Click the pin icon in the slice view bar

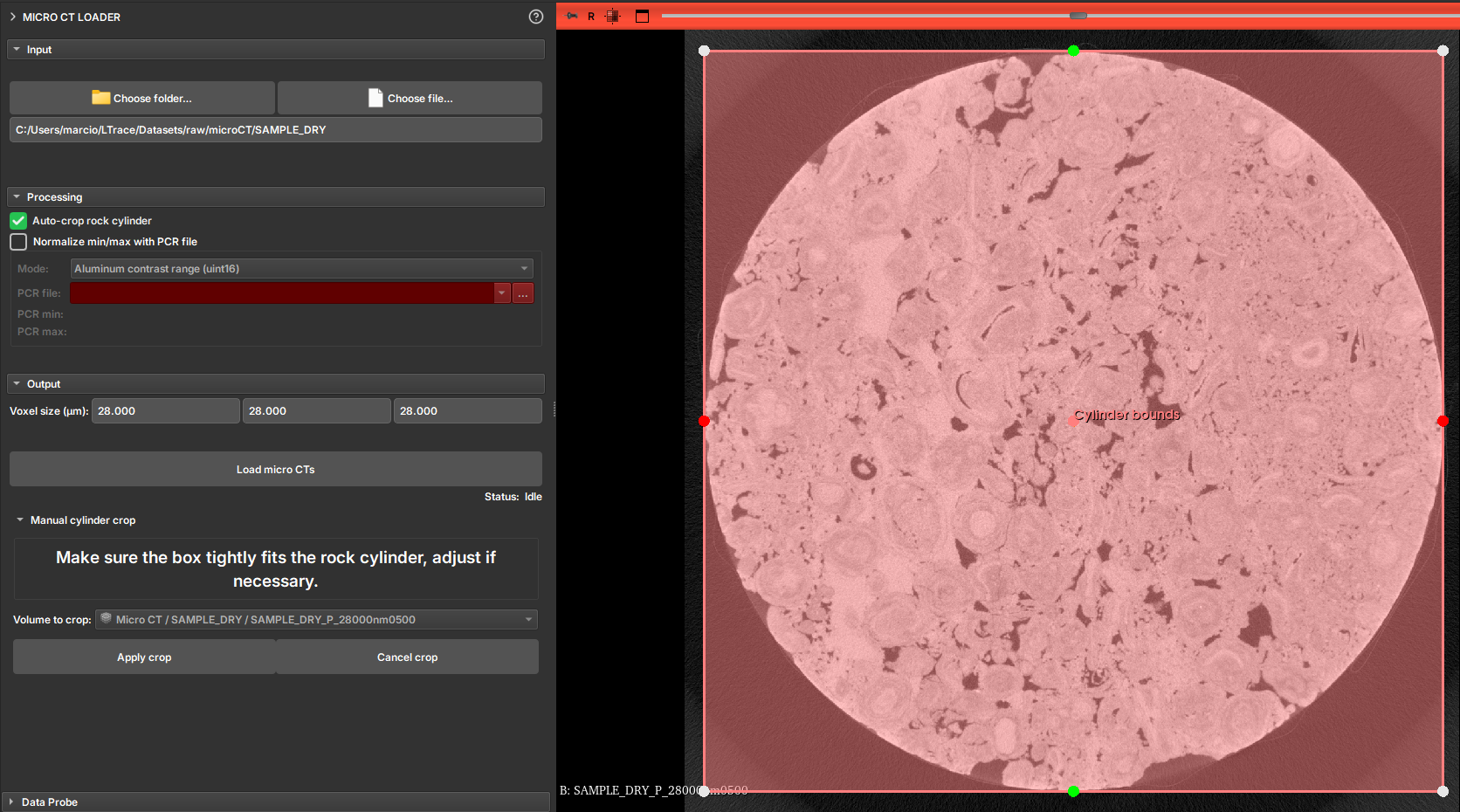point(572,16)
